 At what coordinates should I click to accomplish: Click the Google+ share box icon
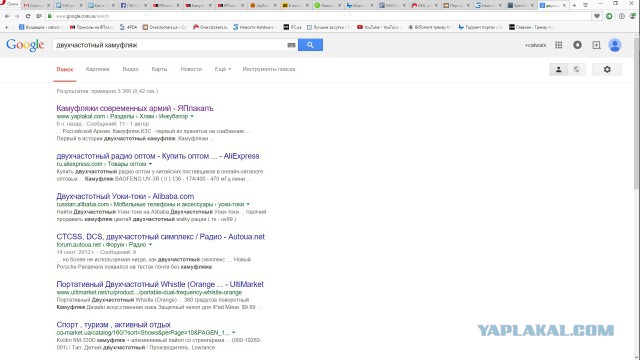click(596, 45)
